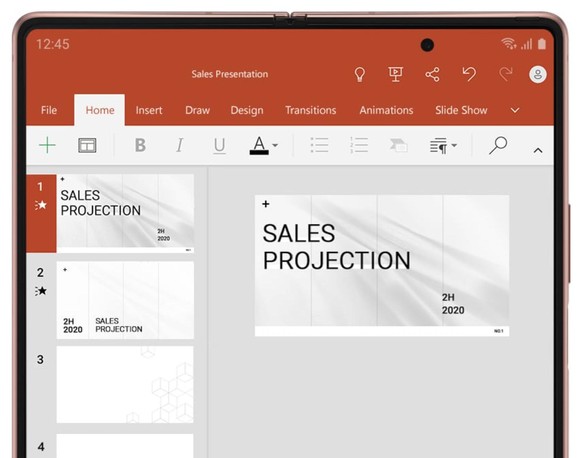Open the Design tab
582x458 pixels.
click(247, 111)
